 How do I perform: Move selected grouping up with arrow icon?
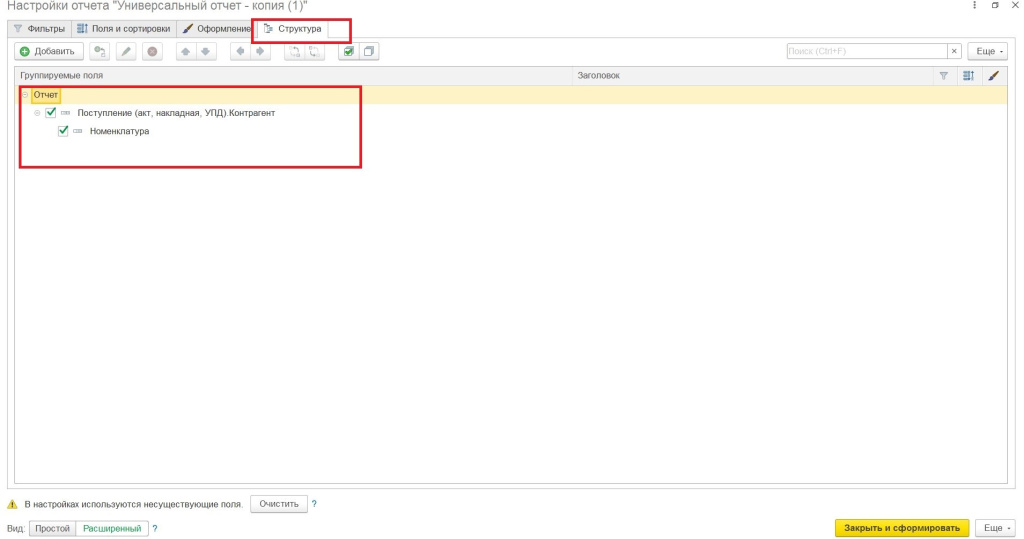point(186,51)
